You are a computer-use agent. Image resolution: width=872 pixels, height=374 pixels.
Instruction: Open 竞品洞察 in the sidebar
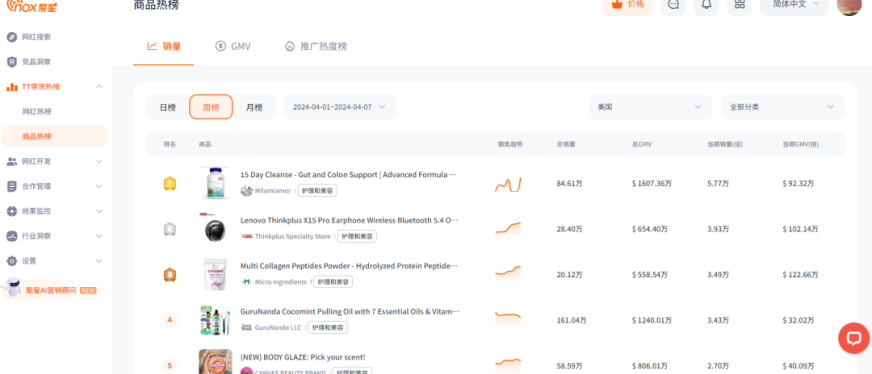coord(37,62)
